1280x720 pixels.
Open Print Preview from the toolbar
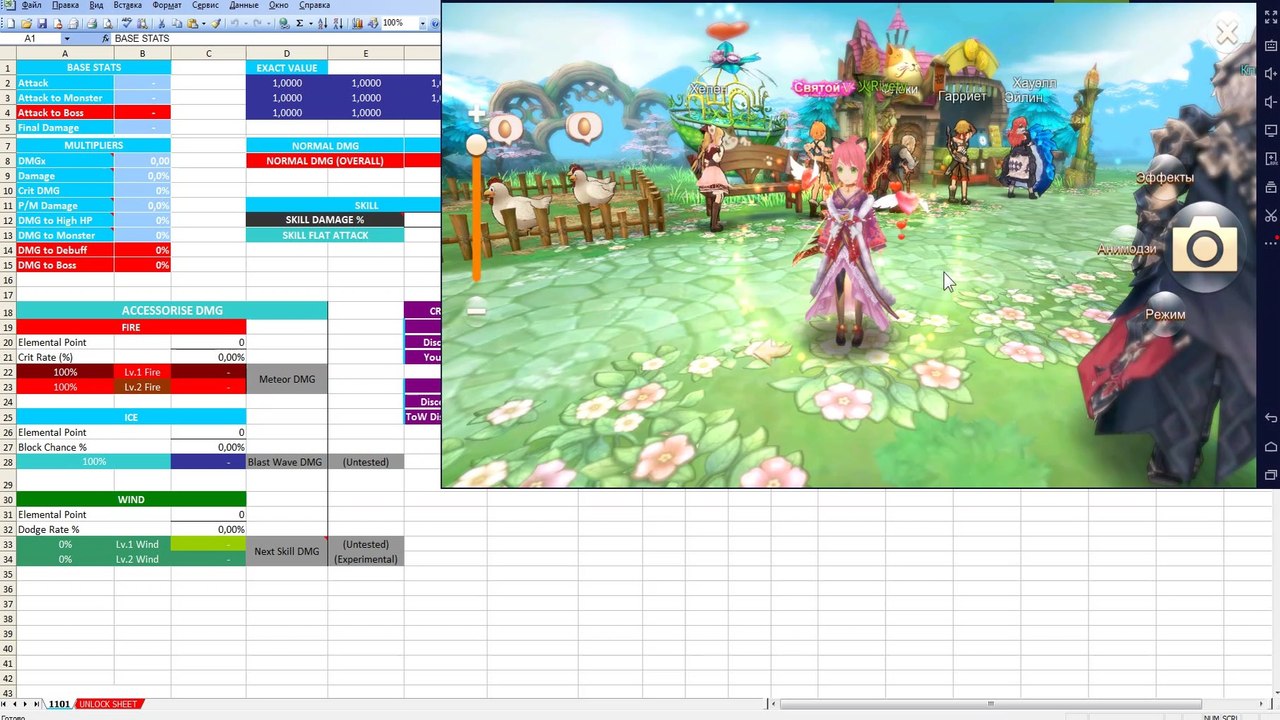pos(108,23)
